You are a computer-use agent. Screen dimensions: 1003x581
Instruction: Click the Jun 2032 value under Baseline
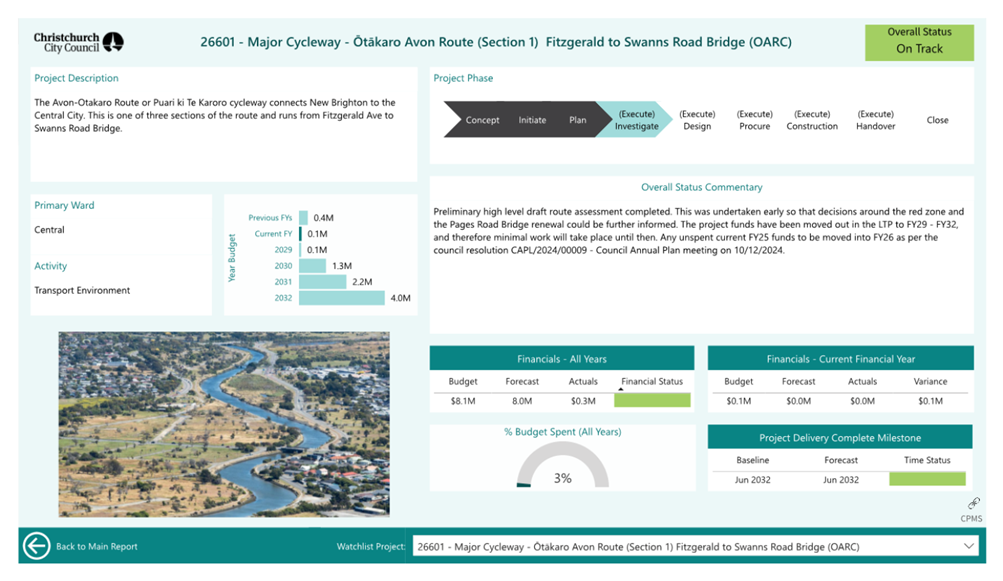(x=752, y=480)
